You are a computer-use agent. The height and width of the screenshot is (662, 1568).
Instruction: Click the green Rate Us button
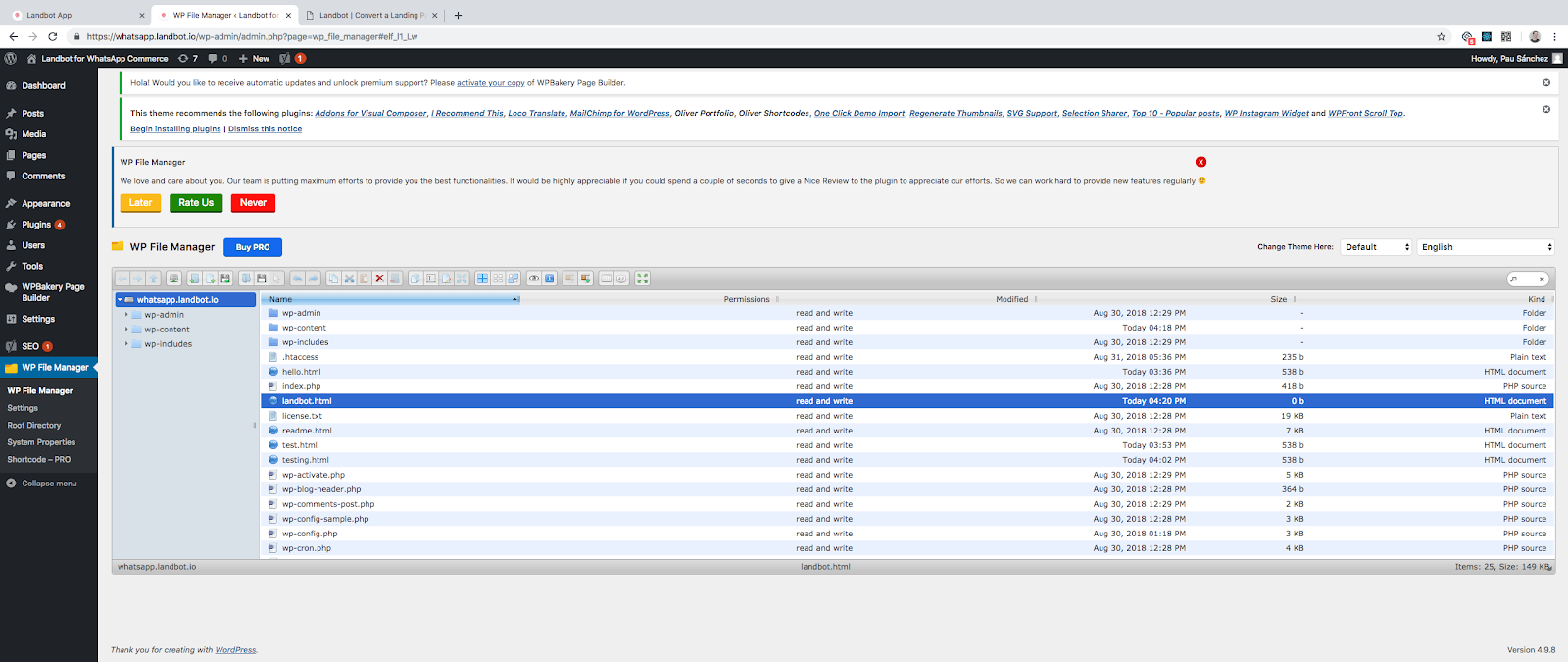tap(196, 203)
